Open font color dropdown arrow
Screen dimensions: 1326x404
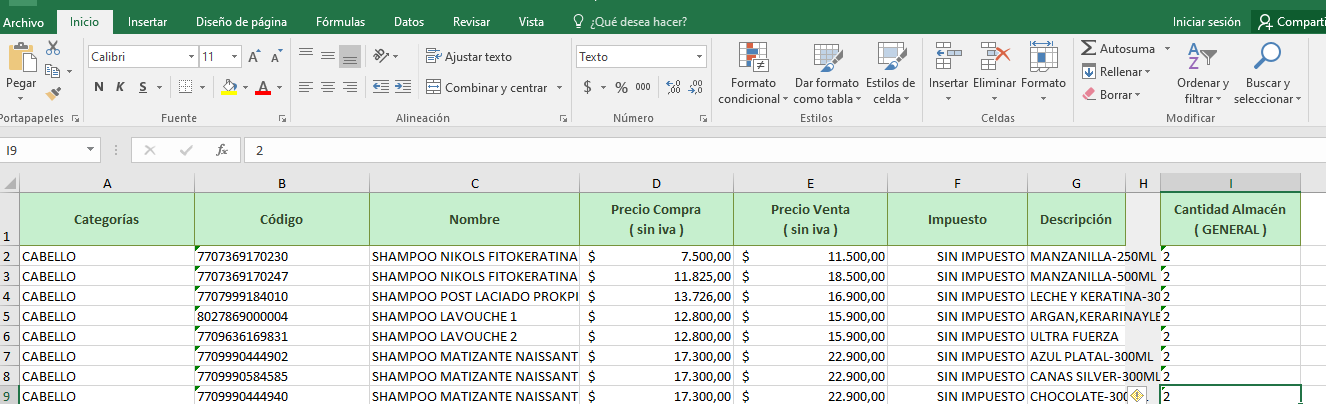[x=279, y=87]
